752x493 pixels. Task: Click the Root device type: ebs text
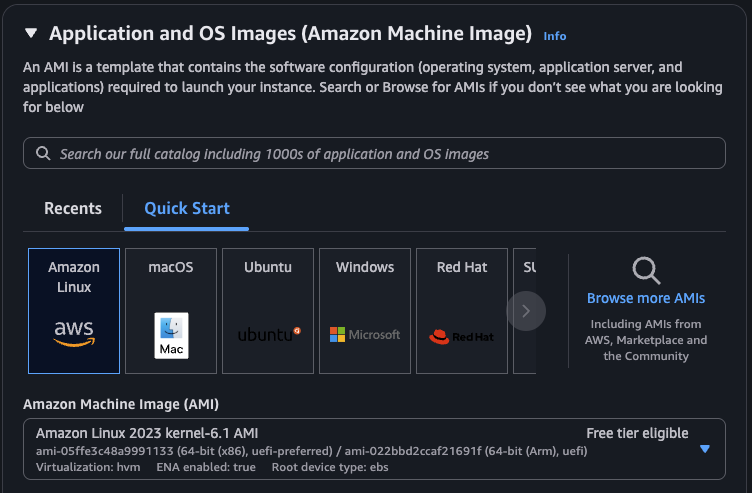tap(330, 467)
